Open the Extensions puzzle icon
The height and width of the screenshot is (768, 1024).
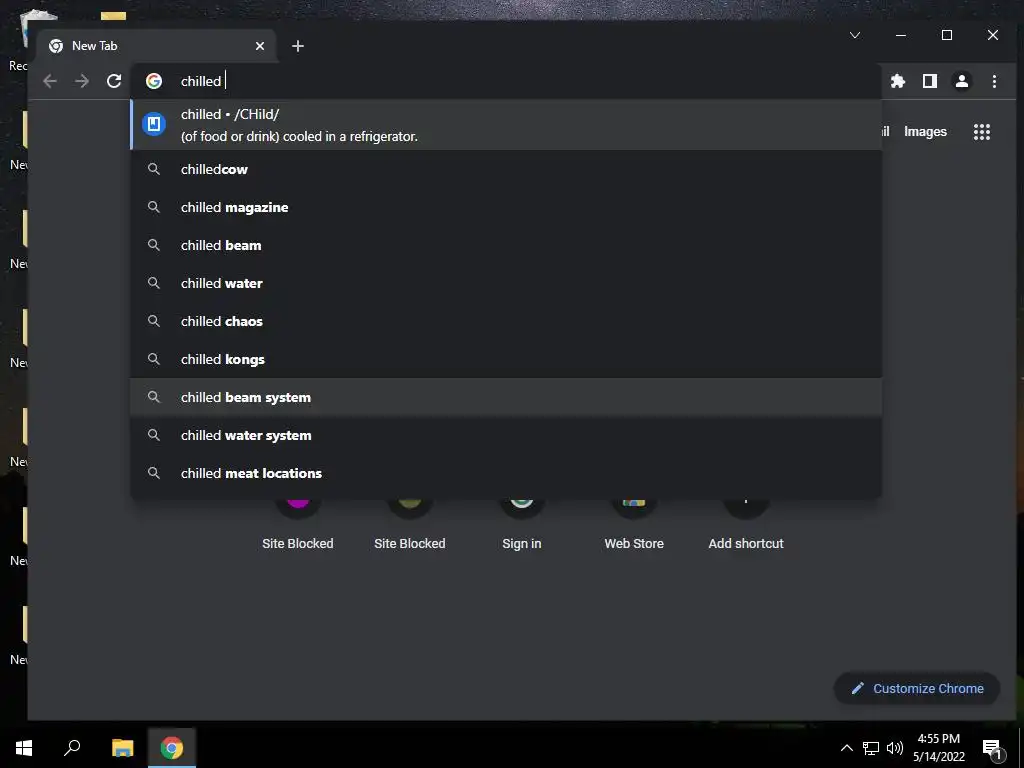898,81
